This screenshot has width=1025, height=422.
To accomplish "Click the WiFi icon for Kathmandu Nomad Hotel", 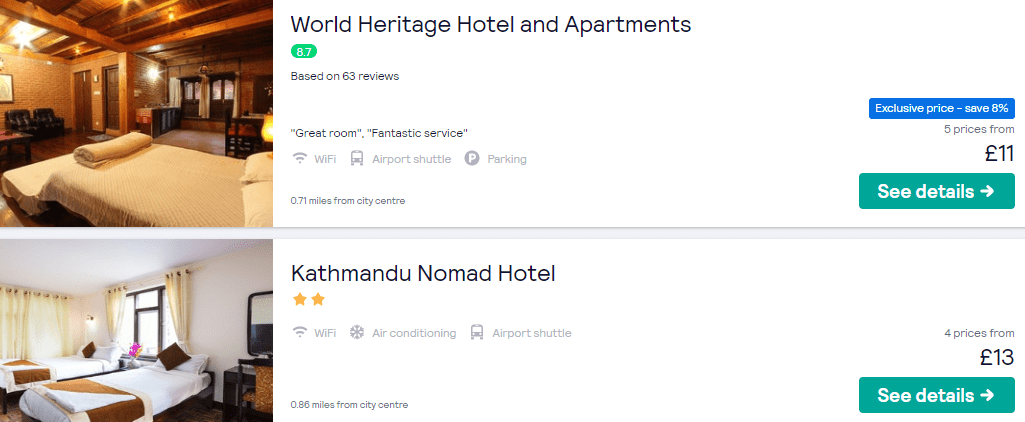I will coord(299,333).
